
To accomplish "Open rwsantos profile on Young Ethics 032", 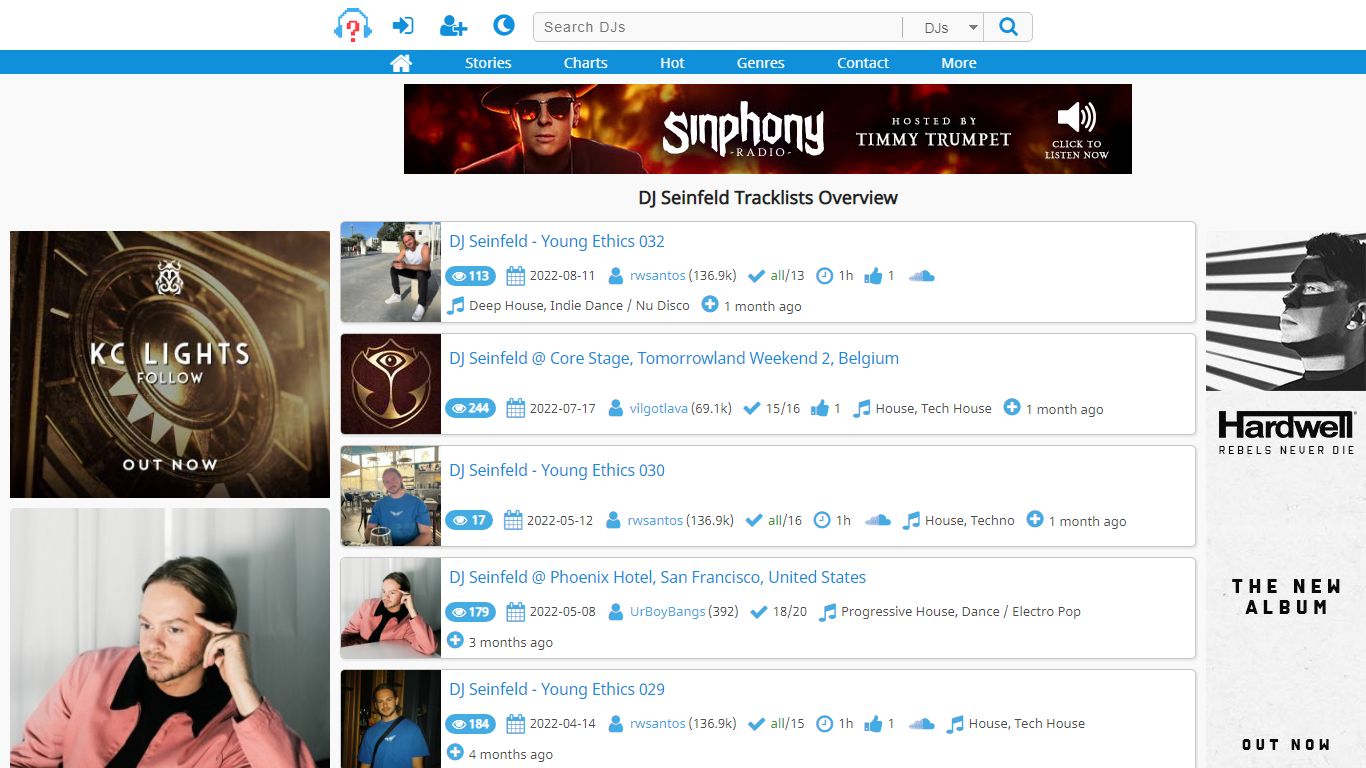I will pos(658,276).
